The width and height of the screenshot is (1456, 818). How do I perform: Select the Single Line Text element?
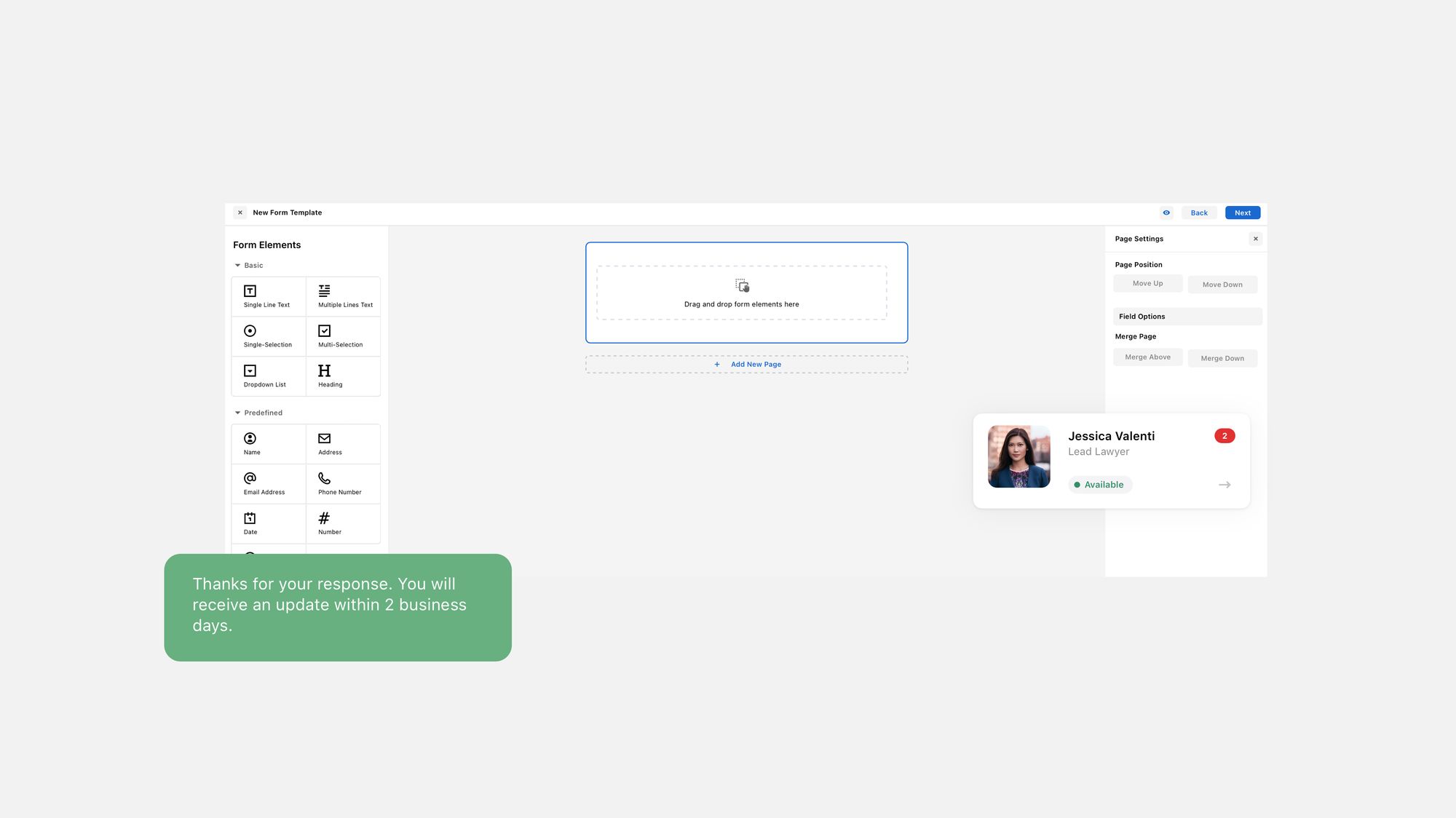(268, 295)
